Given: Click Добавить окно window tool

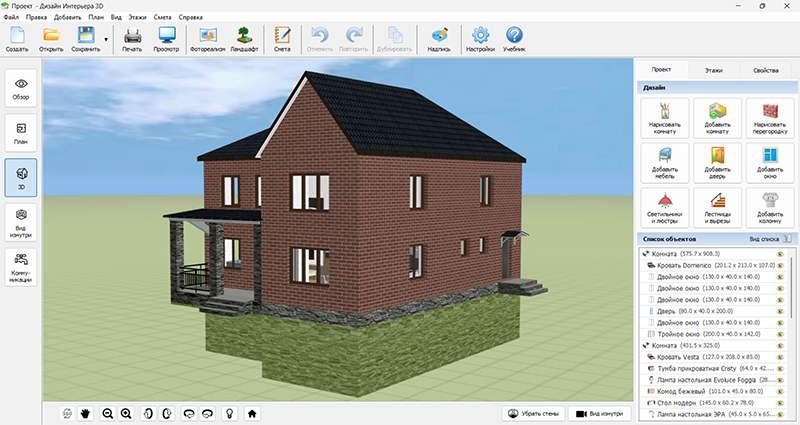Looking at the screenshot, I should click(x=770, y=163).
